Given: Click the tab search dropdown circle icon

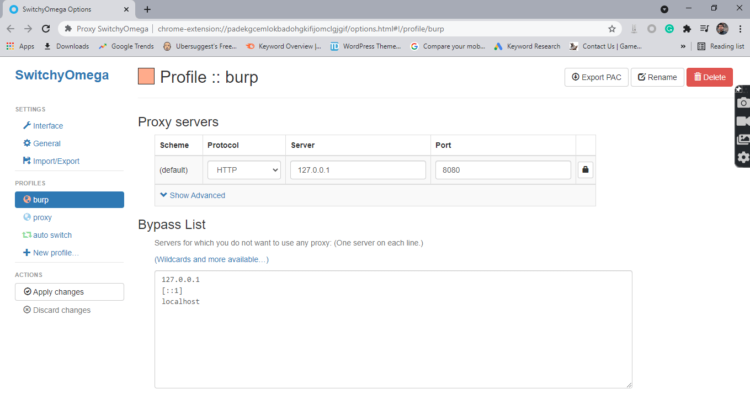Looking at the screenshot, I should 664,9.
